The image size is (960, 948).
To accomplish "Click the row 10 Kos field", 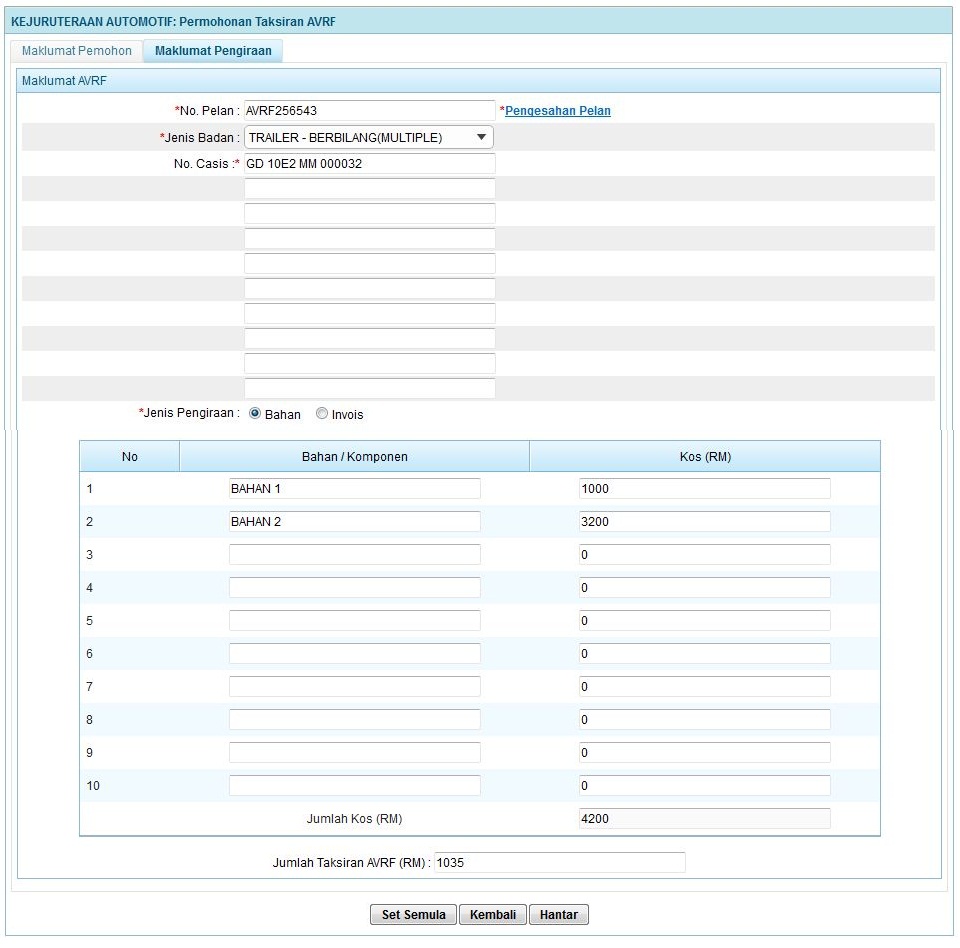I will coord(705,786).
